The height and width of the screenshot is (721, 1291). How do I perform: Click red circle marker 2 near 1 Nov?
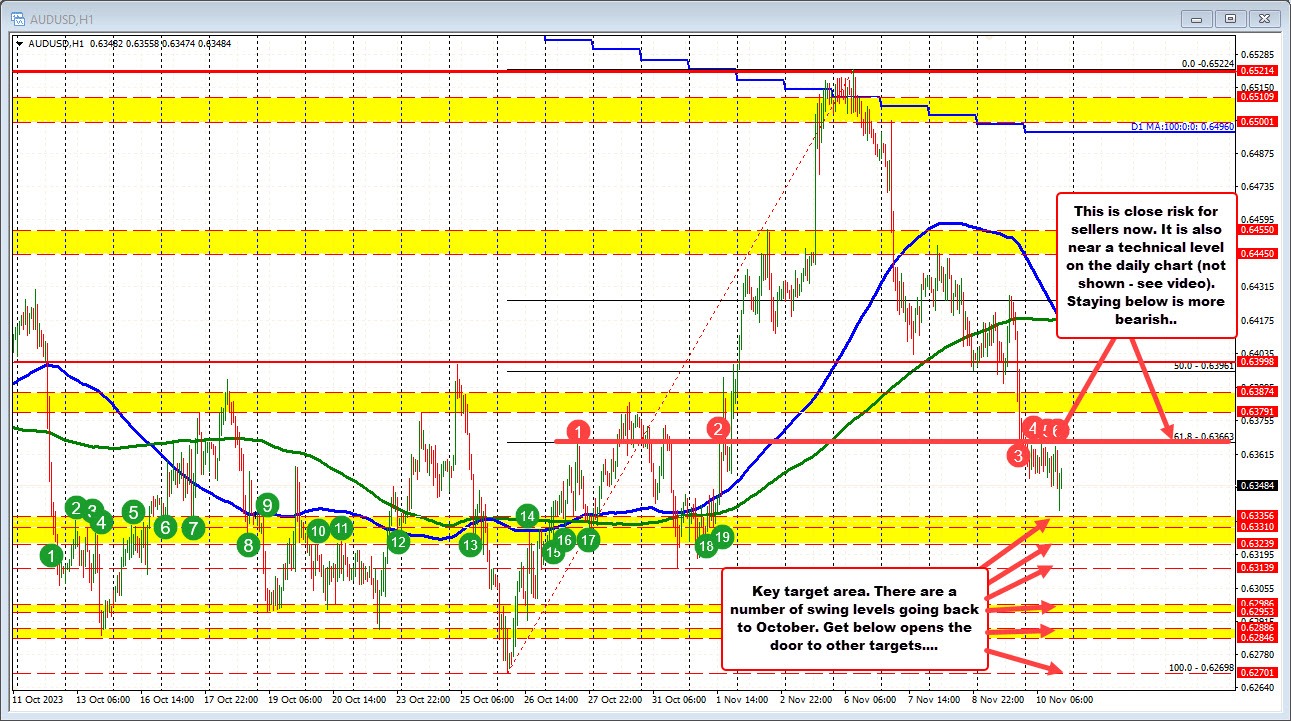point(716,430)
